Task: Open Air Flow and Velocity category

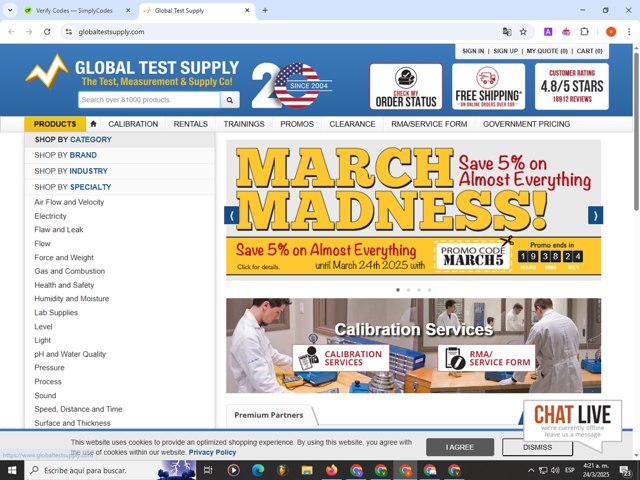Action: coord(69,202)
